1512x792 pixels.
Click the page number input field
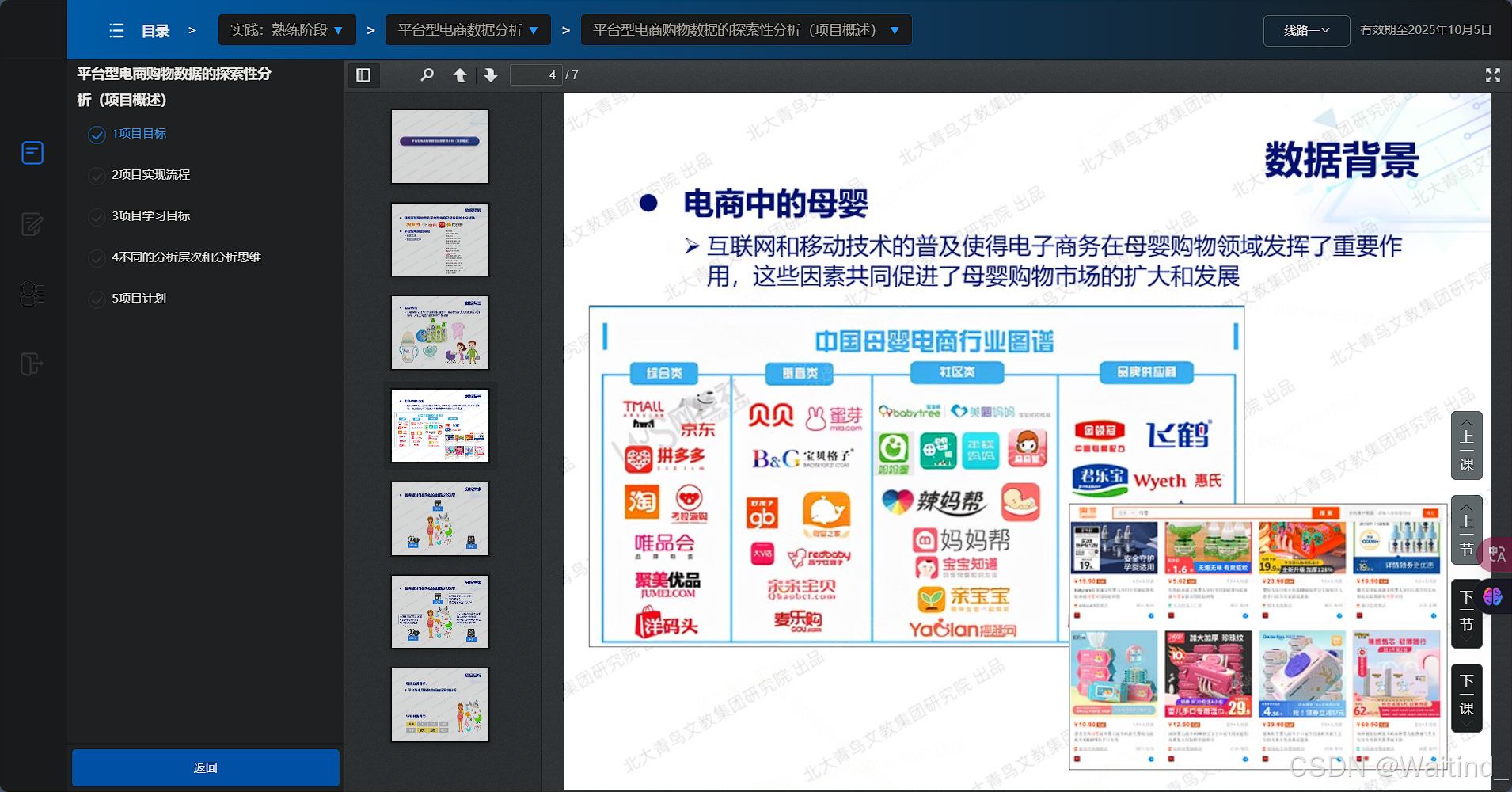536,75
